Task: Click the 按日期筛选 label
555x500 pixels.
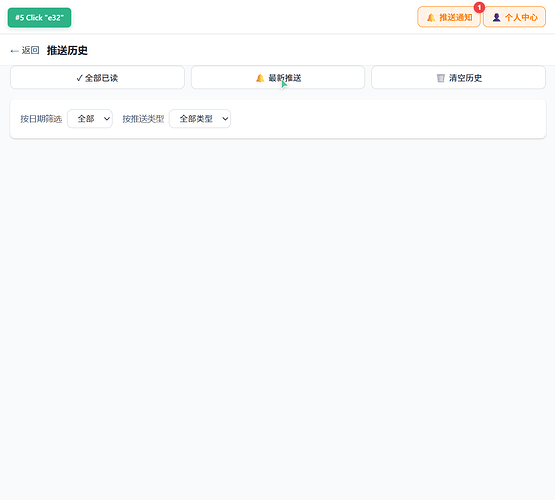Action: 41,119
